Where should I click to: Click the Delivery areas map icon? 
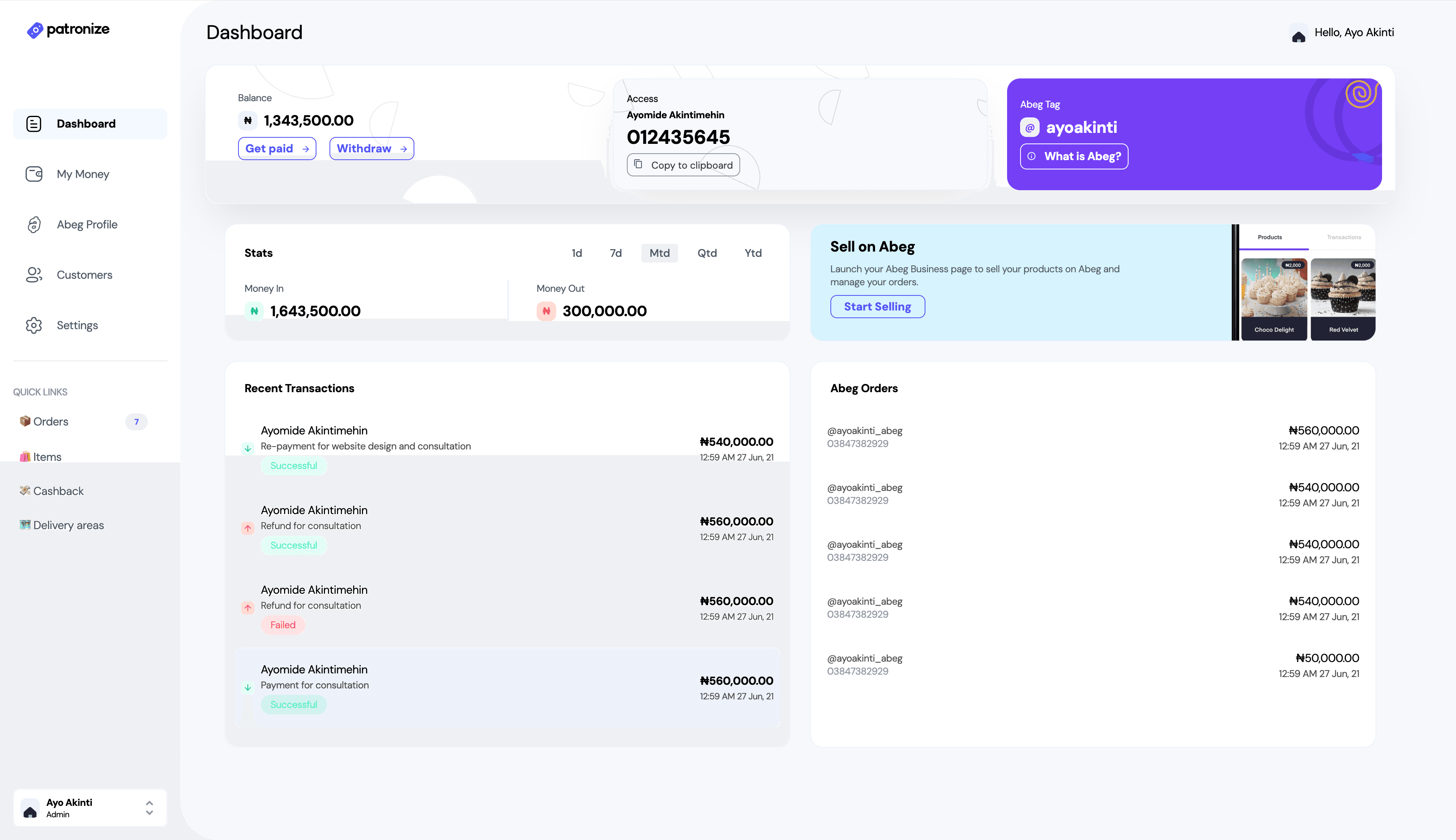(25, 524)
